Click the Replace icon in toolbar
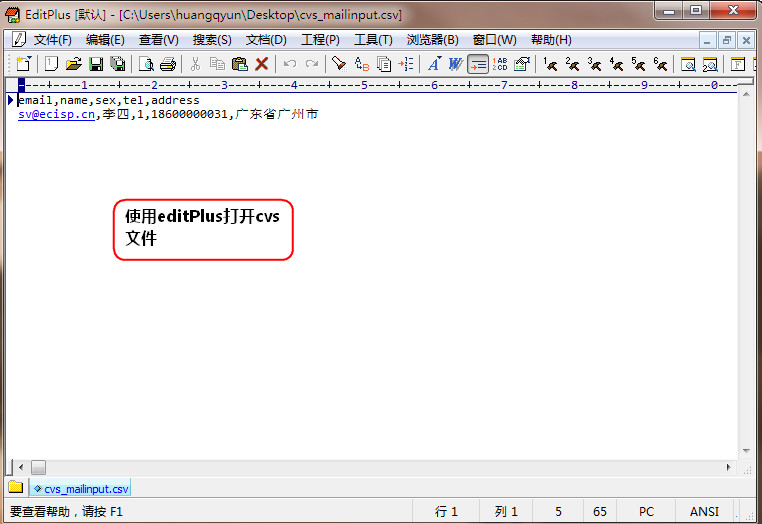 coord(362,64)
